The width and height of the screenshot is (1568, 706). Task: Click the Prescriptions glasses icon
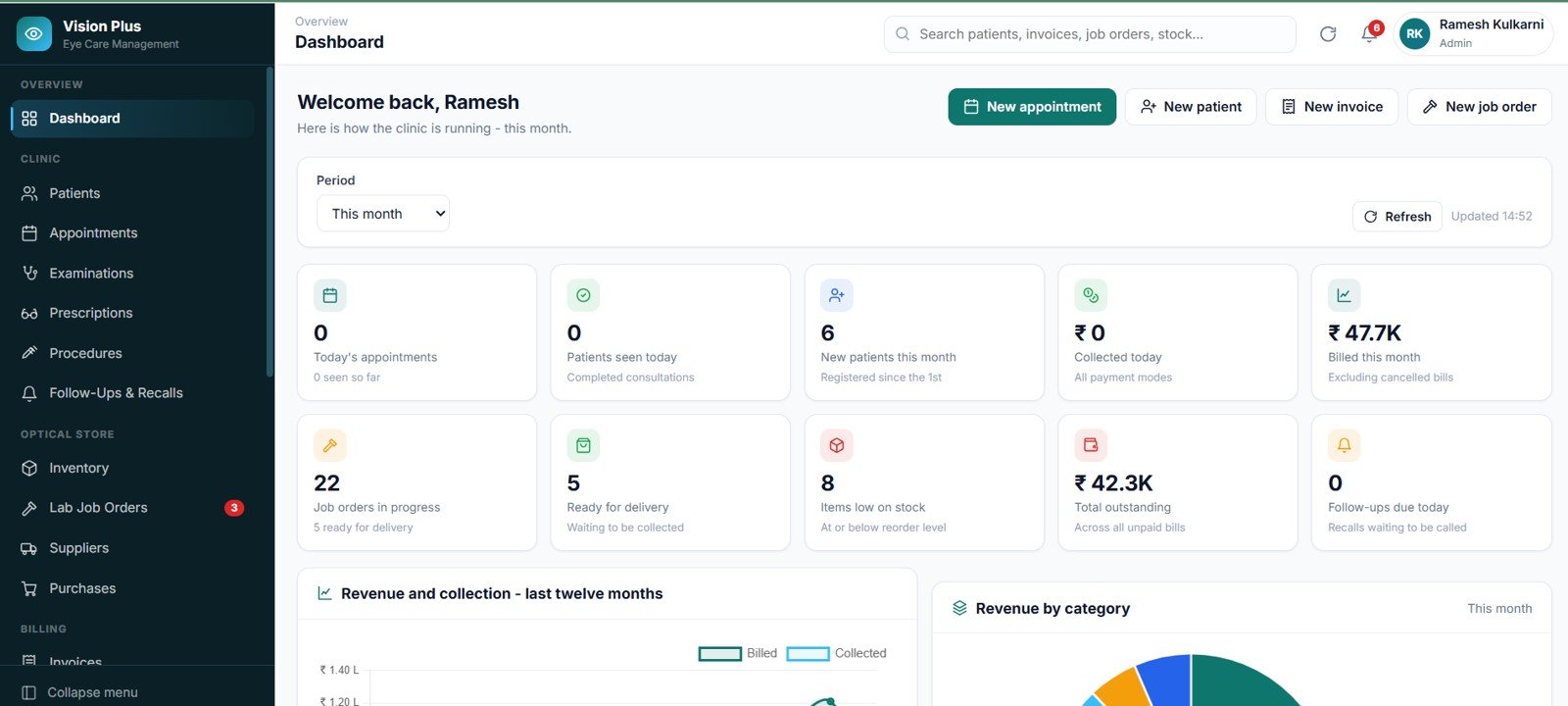click(x=29, y=313)
